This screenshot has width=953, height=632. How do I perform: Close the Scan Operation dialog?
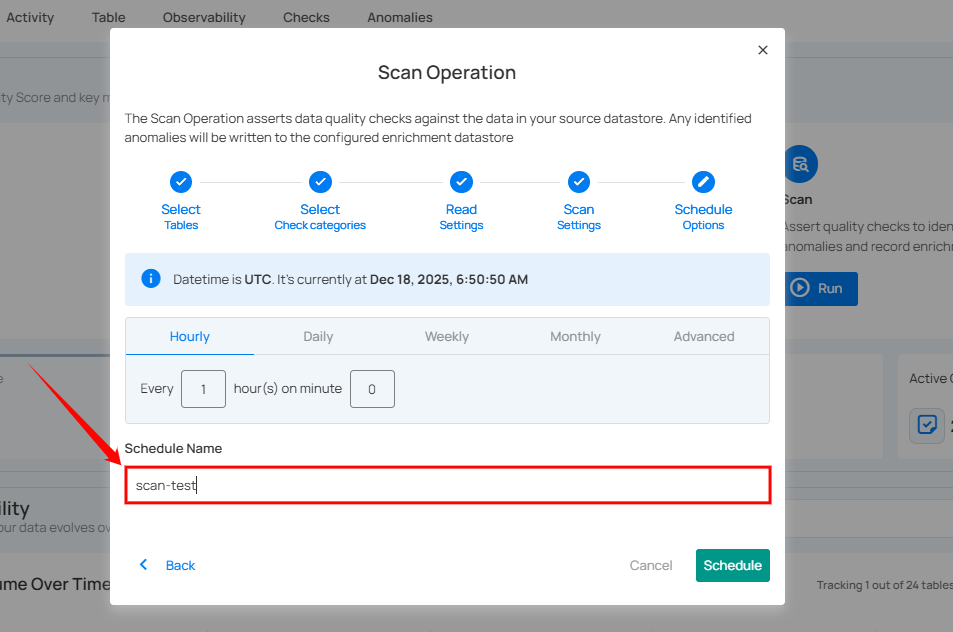(763, 50)
